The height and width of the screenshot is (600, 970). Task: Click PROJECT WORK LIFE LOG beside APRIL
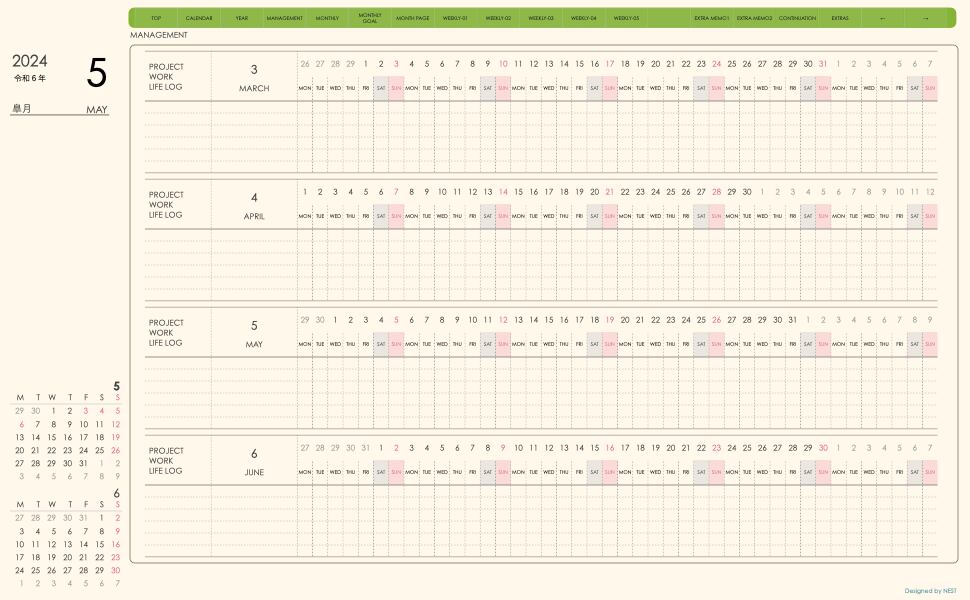point(166,205)
